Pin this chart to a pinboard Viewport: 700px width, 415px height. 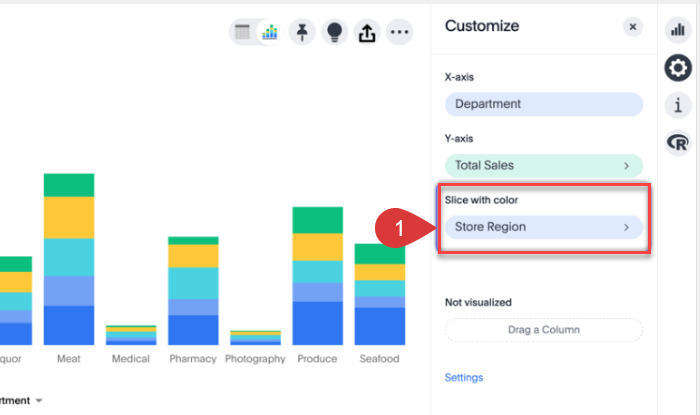[301, 32]
